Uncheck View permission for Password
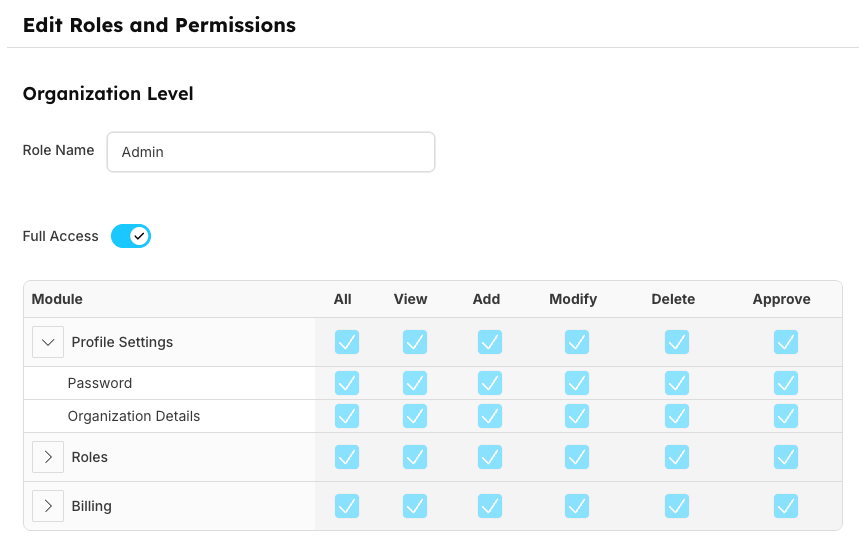Screen dimensions: 867x549 (x=415, y=383)
